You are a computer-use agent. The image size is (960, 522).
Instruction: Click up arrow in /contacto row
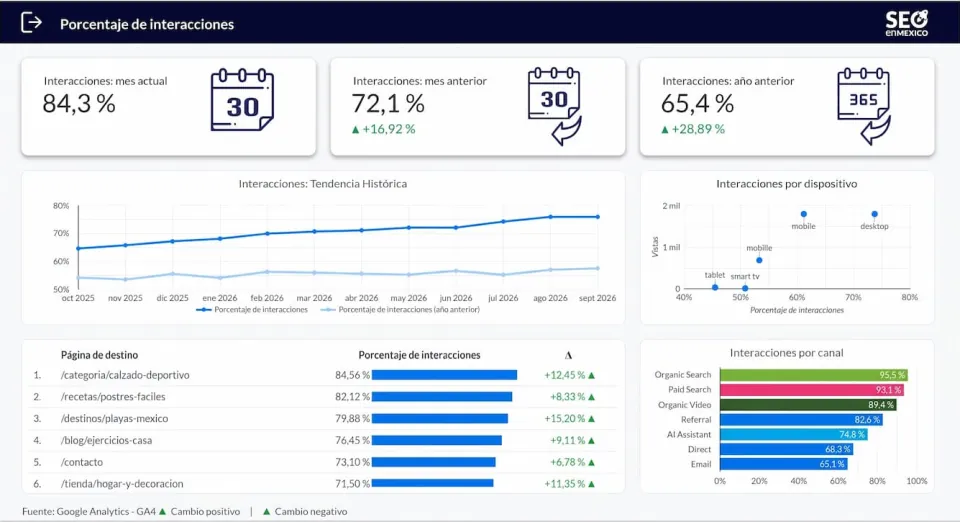click(591, 463)
